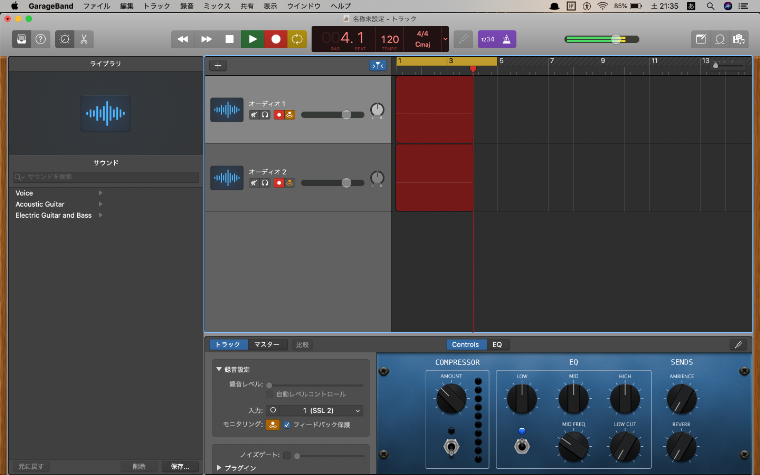
Task: Mute the オーディオ 1 track
Action: coord(254,115)
